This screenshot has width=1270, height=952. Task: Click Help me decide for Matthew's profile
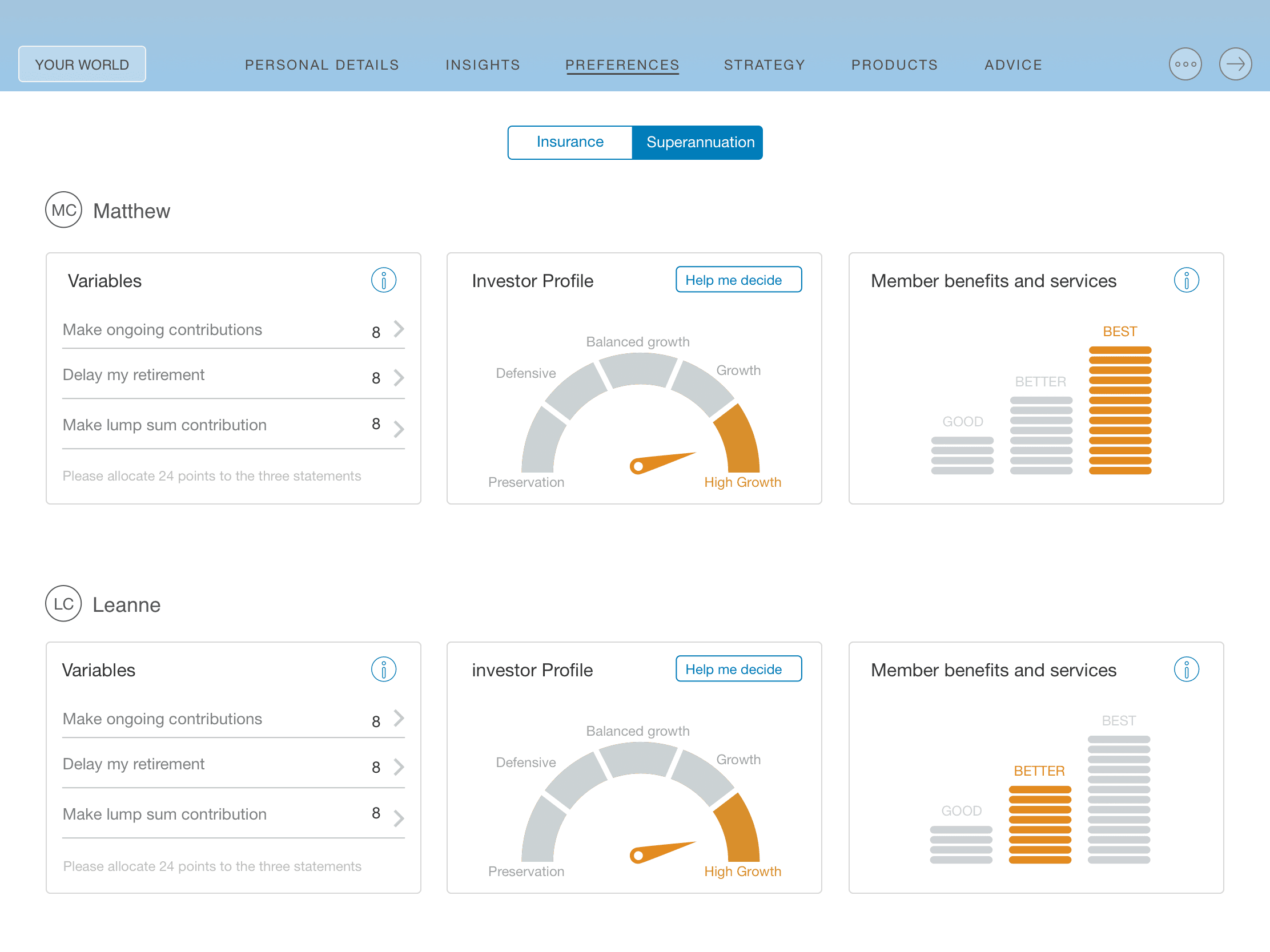pos(738,280)
